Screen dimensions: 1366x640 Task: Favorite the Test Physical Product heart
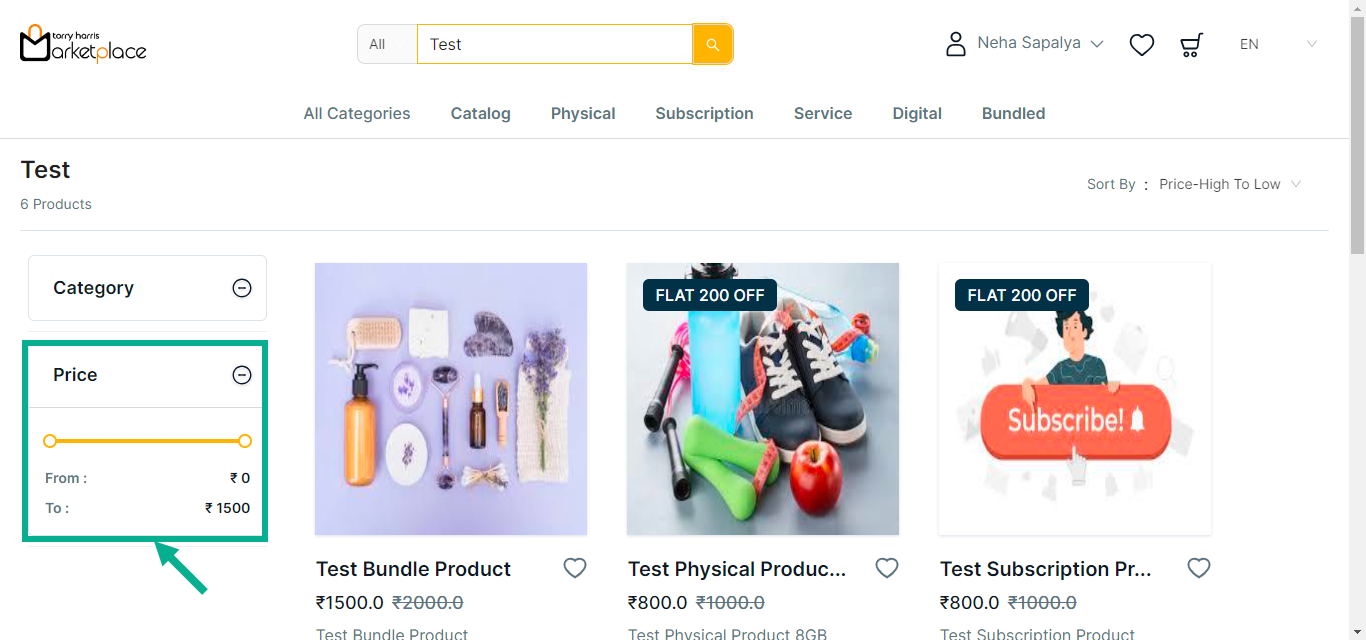tap(887, 568)
